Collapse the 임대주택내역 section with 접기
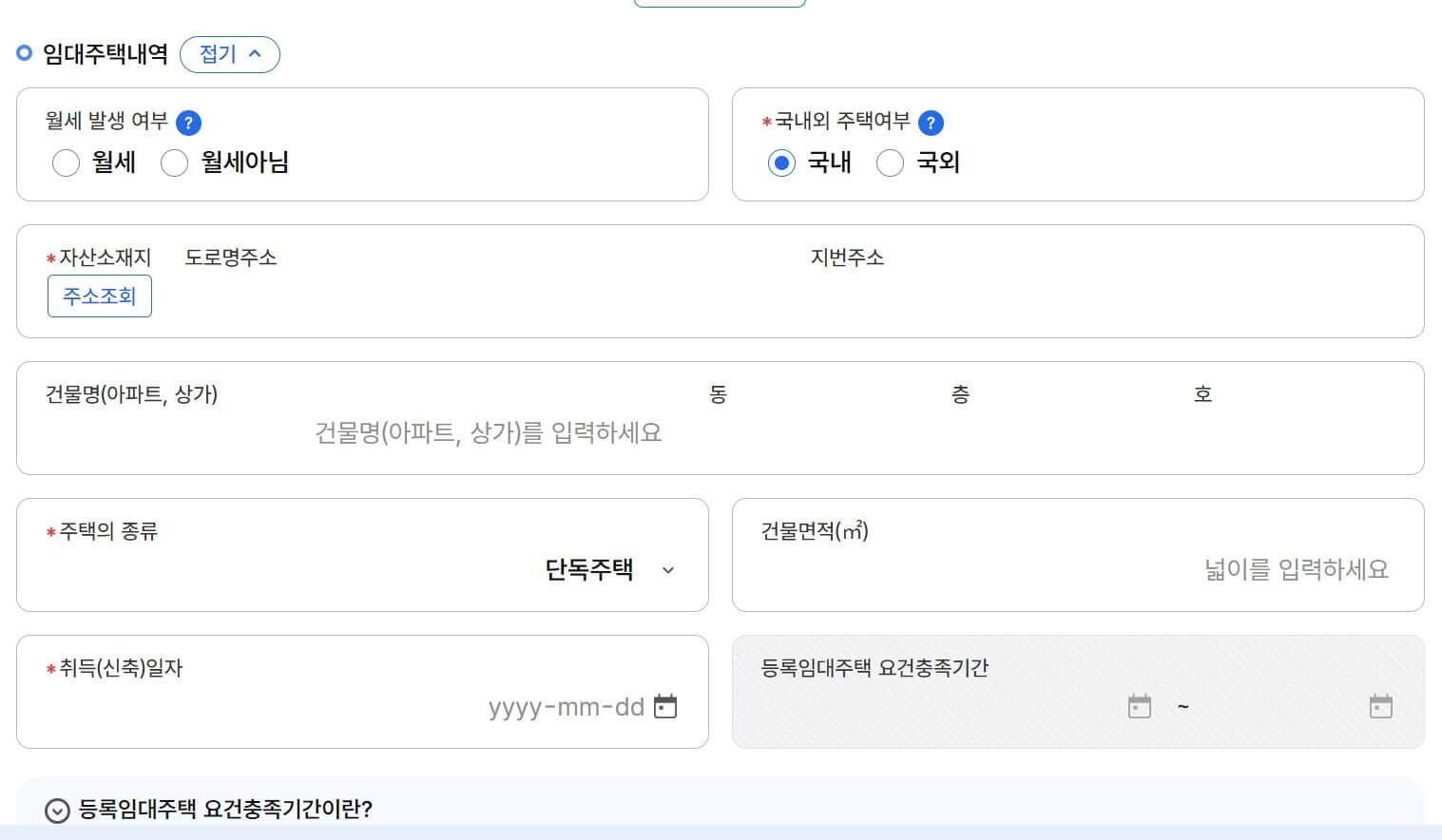The height and width of the screenshot is (840, 1442). 229,54
